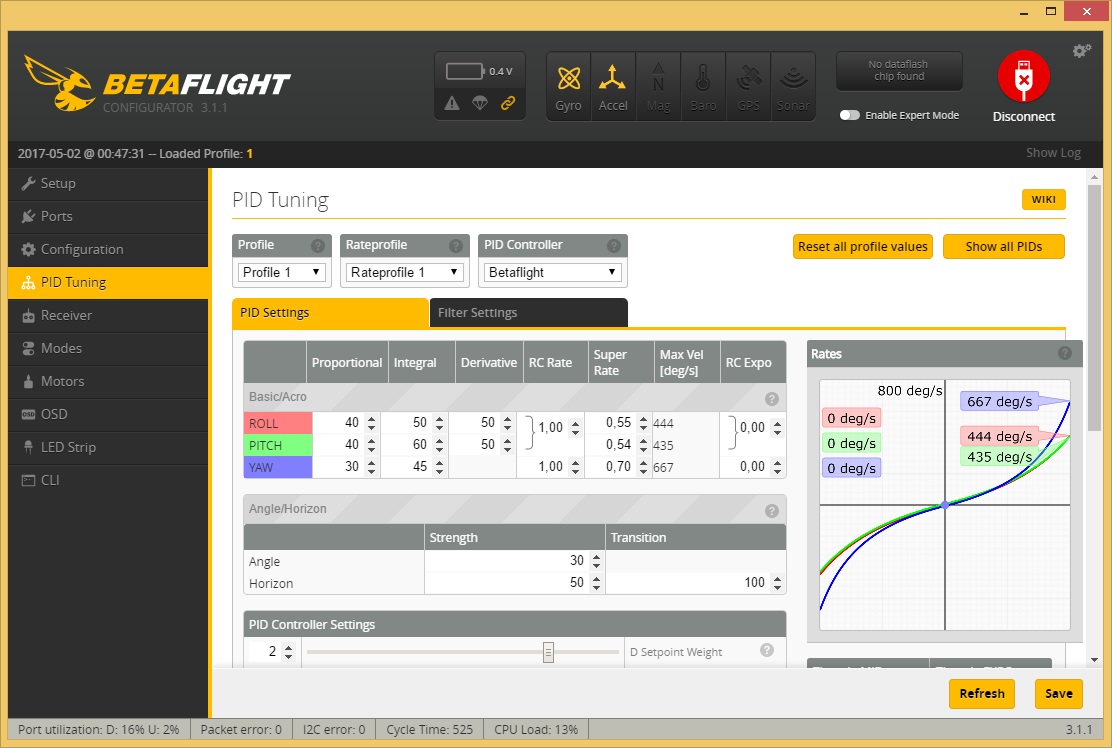Open the Setup section
Viewport: 1112px width, 748px height.
[109, 184]
